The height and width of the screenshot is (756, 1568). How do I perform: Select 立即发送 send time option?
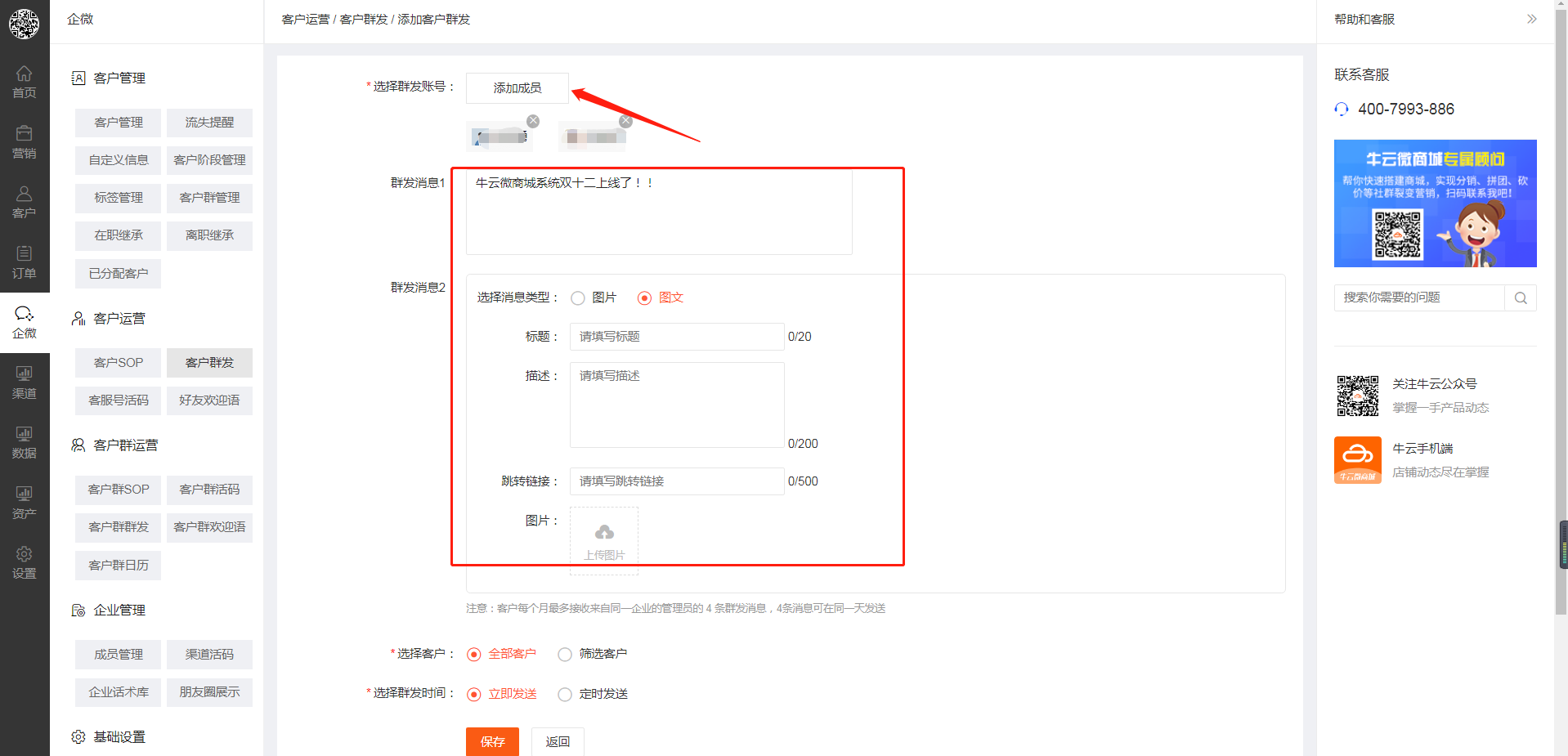(x=473, y=695)
